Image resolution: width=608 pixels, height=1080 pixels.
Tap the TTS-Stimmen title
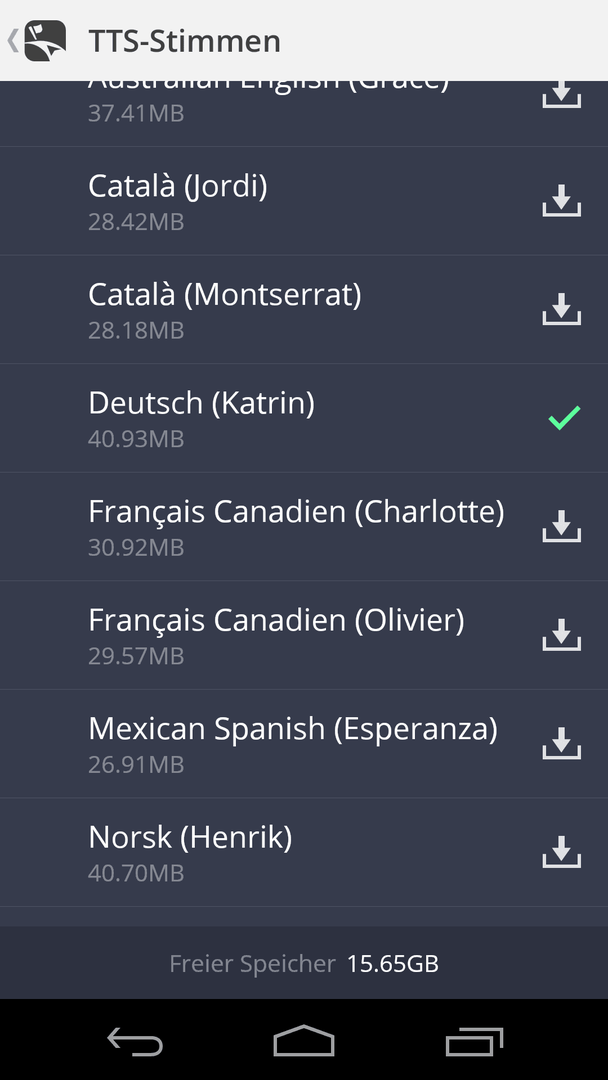[185, 41]
